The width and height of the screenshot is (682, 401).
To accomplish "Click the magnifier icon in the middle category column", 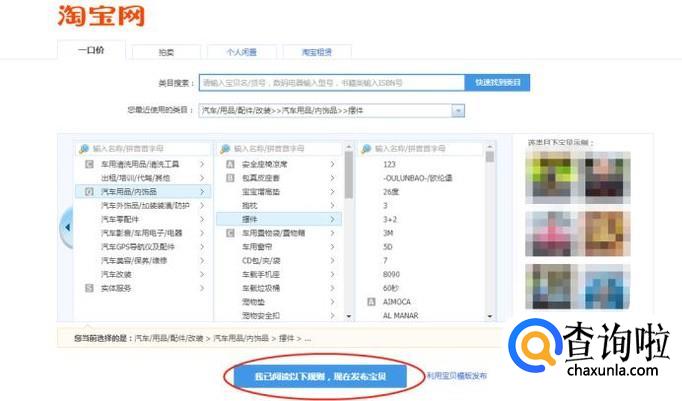I will pyautogui.click(x=225, y=149).
